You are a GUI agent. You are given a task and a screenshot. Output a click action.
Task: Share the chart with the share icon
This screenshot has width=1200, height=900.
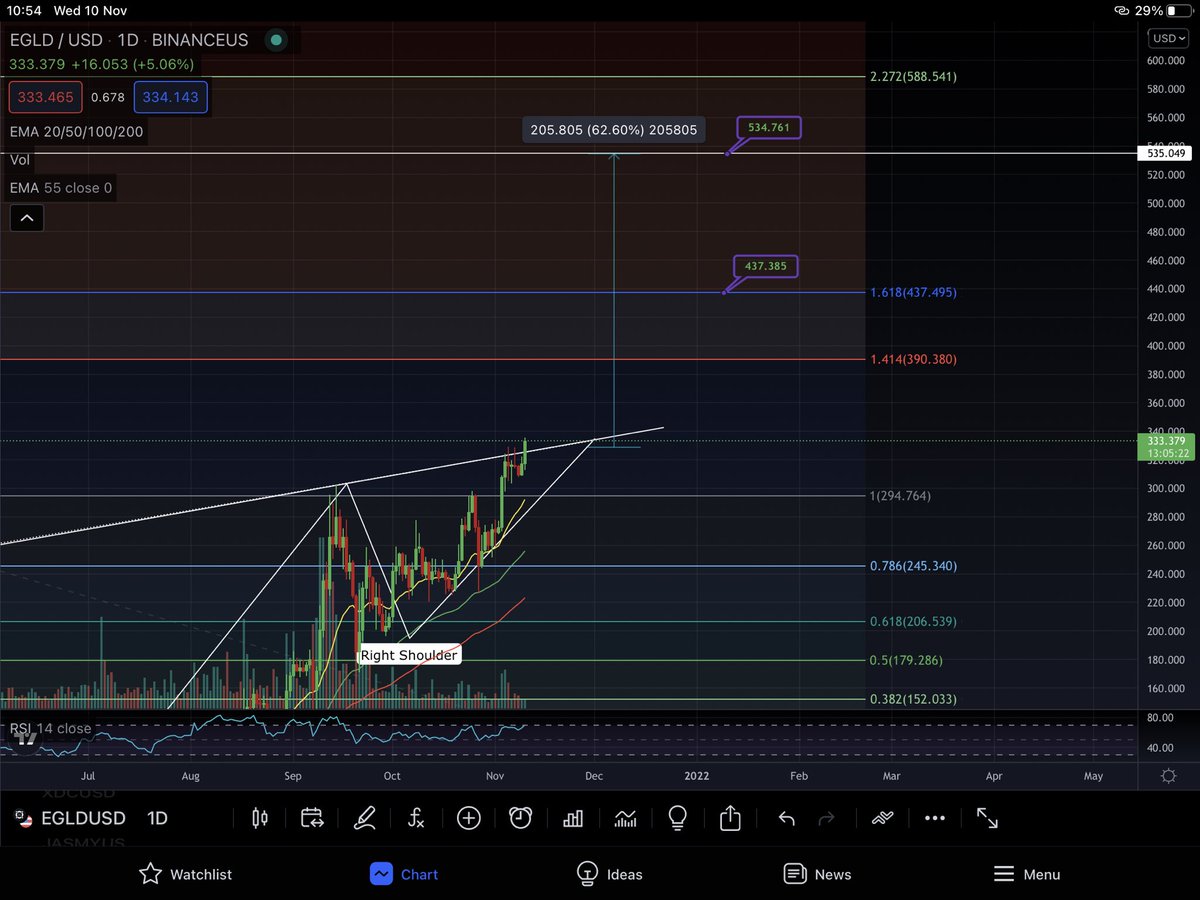[x=730, y=818]
